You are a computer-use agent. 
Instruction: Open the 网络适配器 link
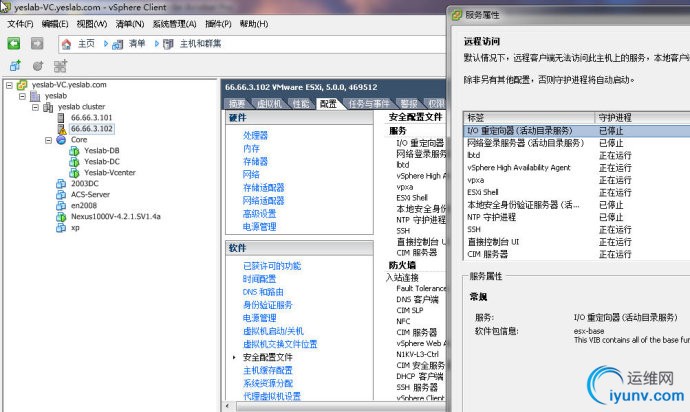pos(264,201)
